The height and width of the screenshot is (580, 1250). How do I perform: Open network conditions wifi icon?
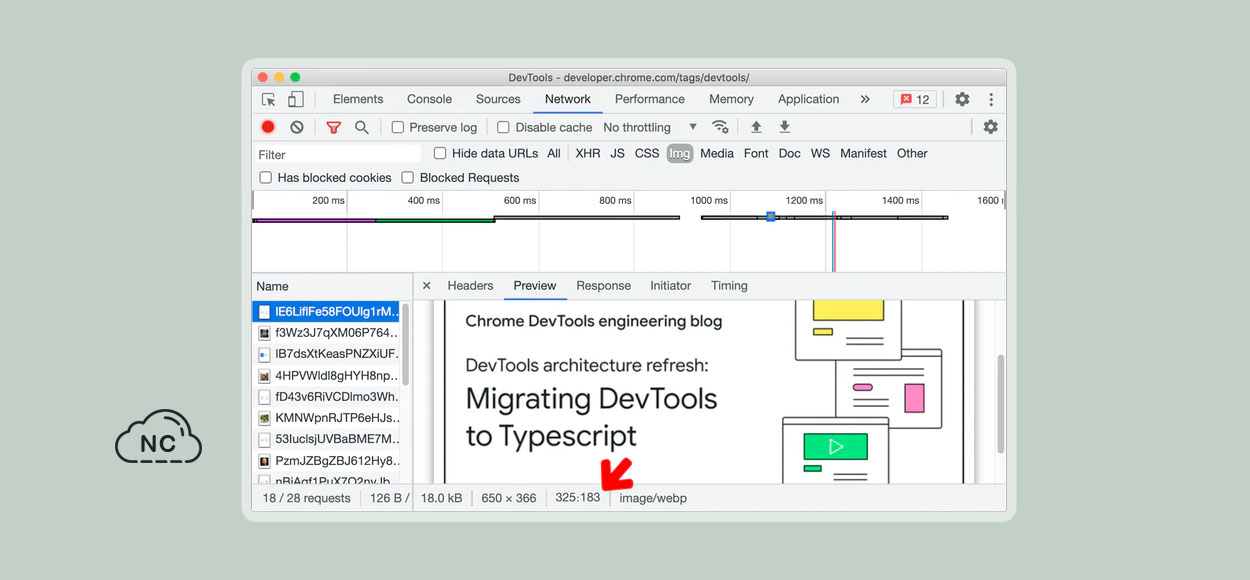click(x=720, y=127)
